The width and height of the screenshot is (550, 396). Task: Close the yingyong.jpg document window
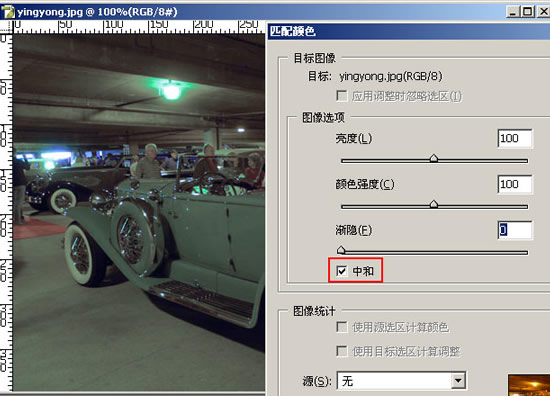[543, 12]
